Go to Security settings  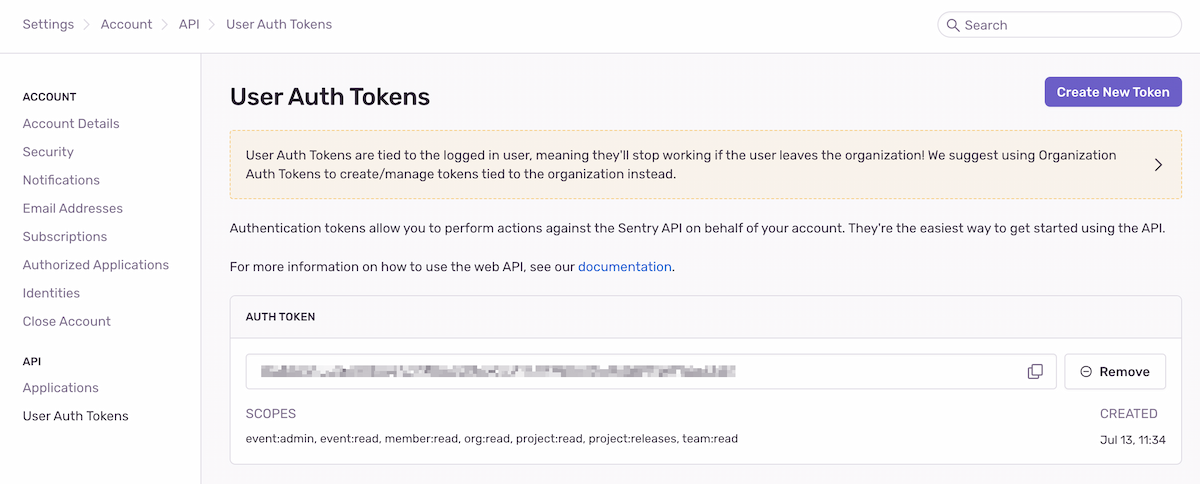[48, 152]
